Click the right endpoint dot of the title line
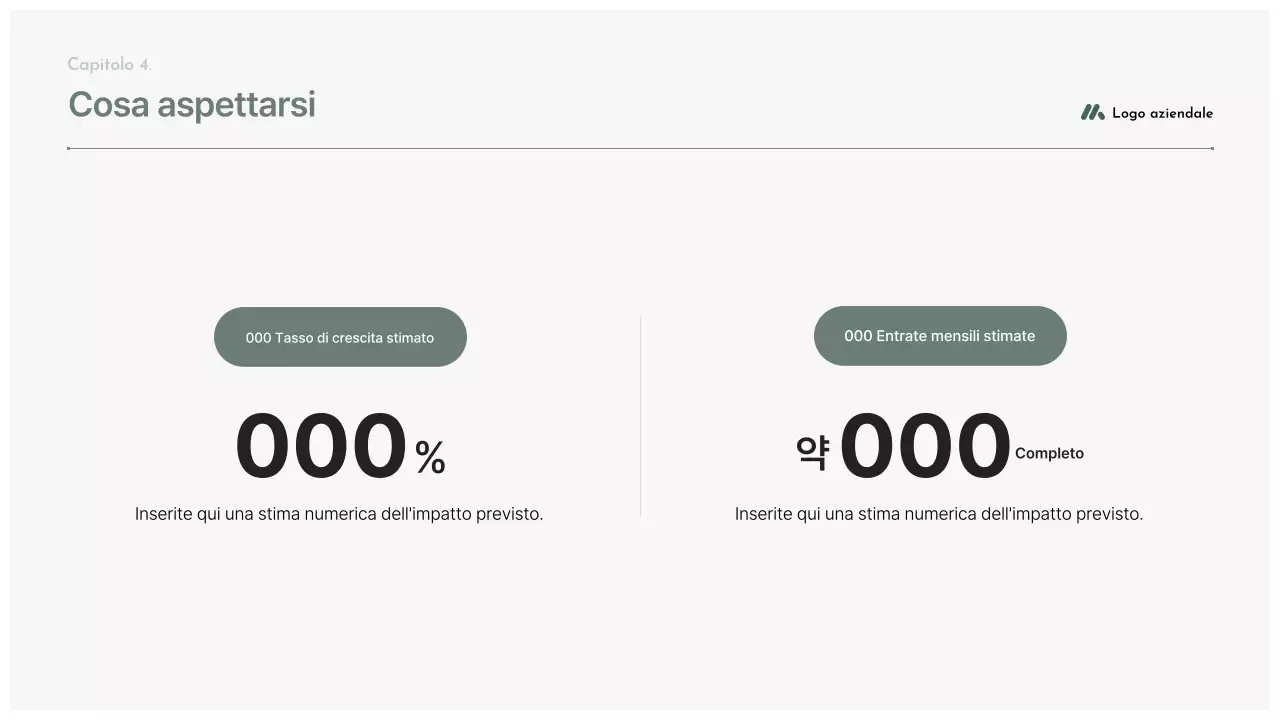Image resolution: width=1280 pixels, height=720 pixels. [1212, 148]
